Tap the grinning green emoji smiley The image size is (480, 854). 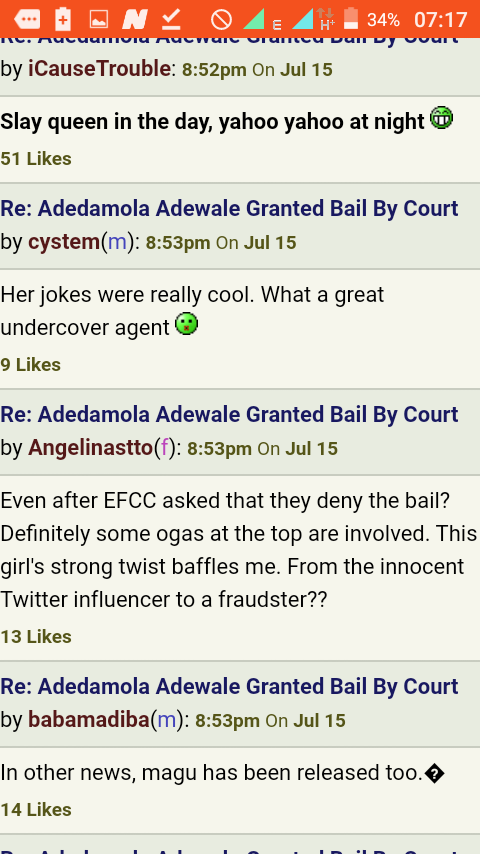point(441,118)
